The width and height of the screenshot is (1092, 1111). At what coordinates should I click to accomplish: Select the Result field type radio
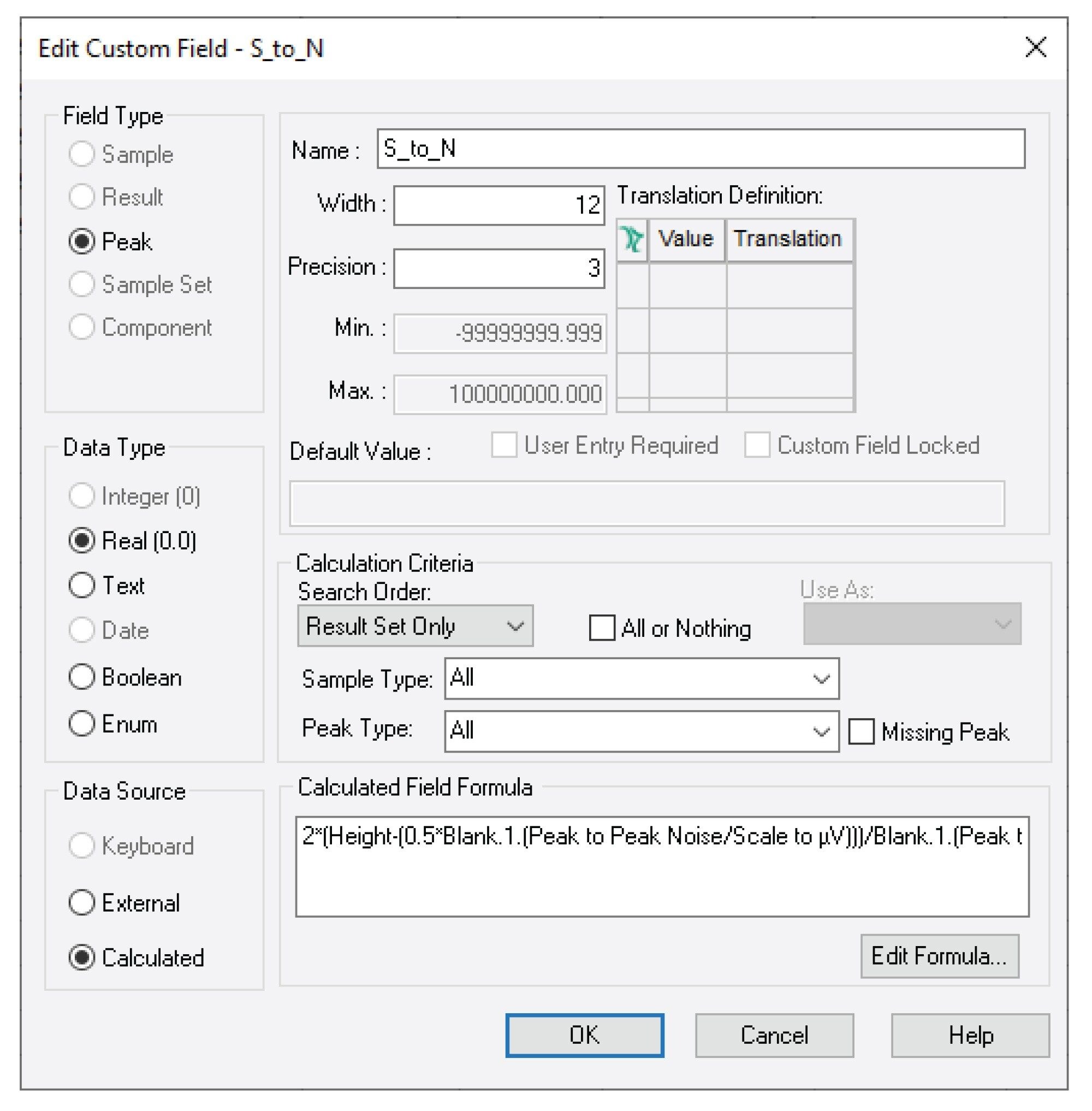click(x=81, y=197)
